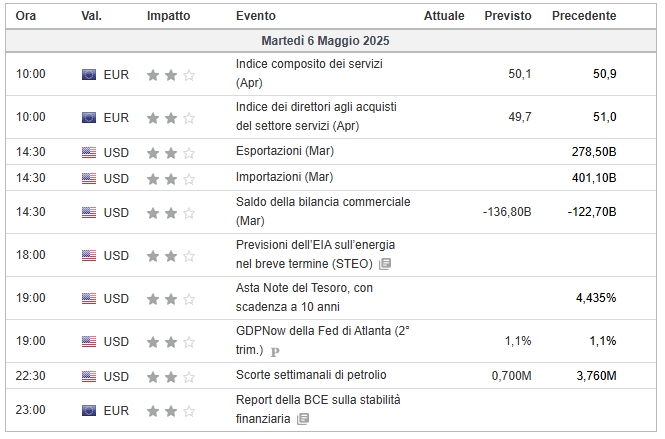Open the STEO report document icon

click(385, 264)
